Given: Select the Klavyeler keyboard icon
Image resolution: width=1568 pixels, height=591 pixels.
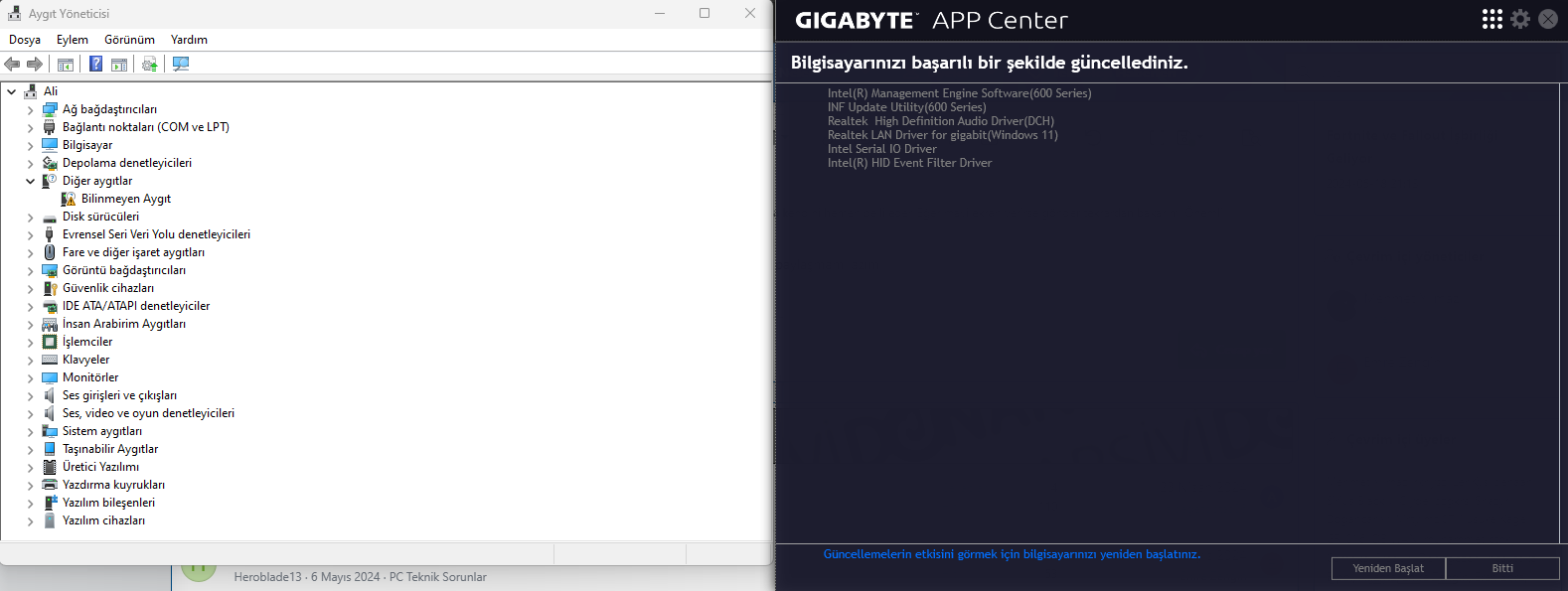Looking at the screenshot, I should pos(50,360).
